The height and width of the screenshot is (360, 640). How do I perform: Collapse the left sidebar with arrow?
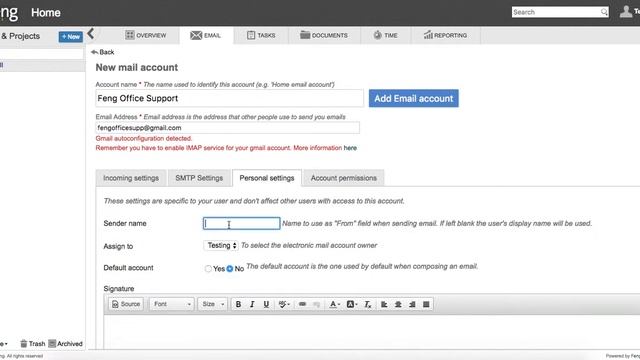tap(91, 33)
